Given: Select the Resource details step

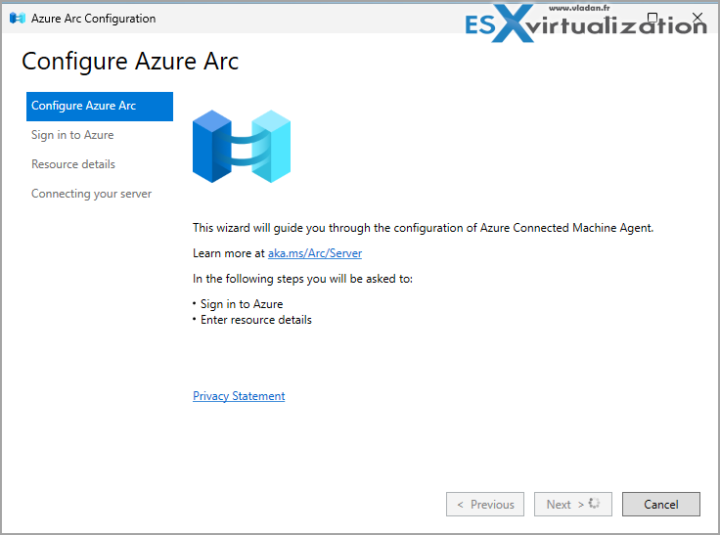Looking at the screenshot, I should tap(73, 164).
